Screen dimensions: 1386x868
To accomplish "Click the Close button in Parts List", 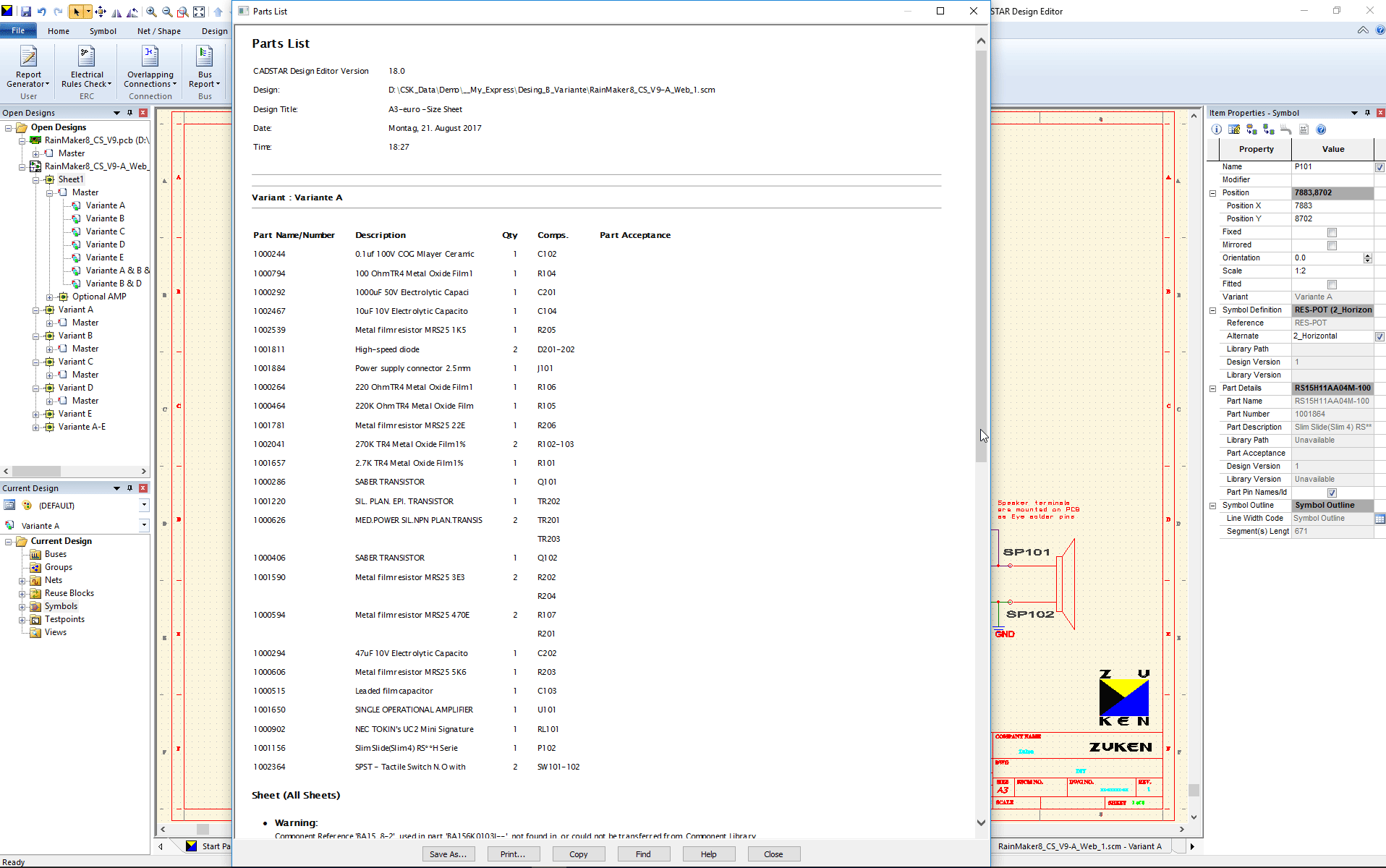I will pyautogui.click(x=773, y=854).
